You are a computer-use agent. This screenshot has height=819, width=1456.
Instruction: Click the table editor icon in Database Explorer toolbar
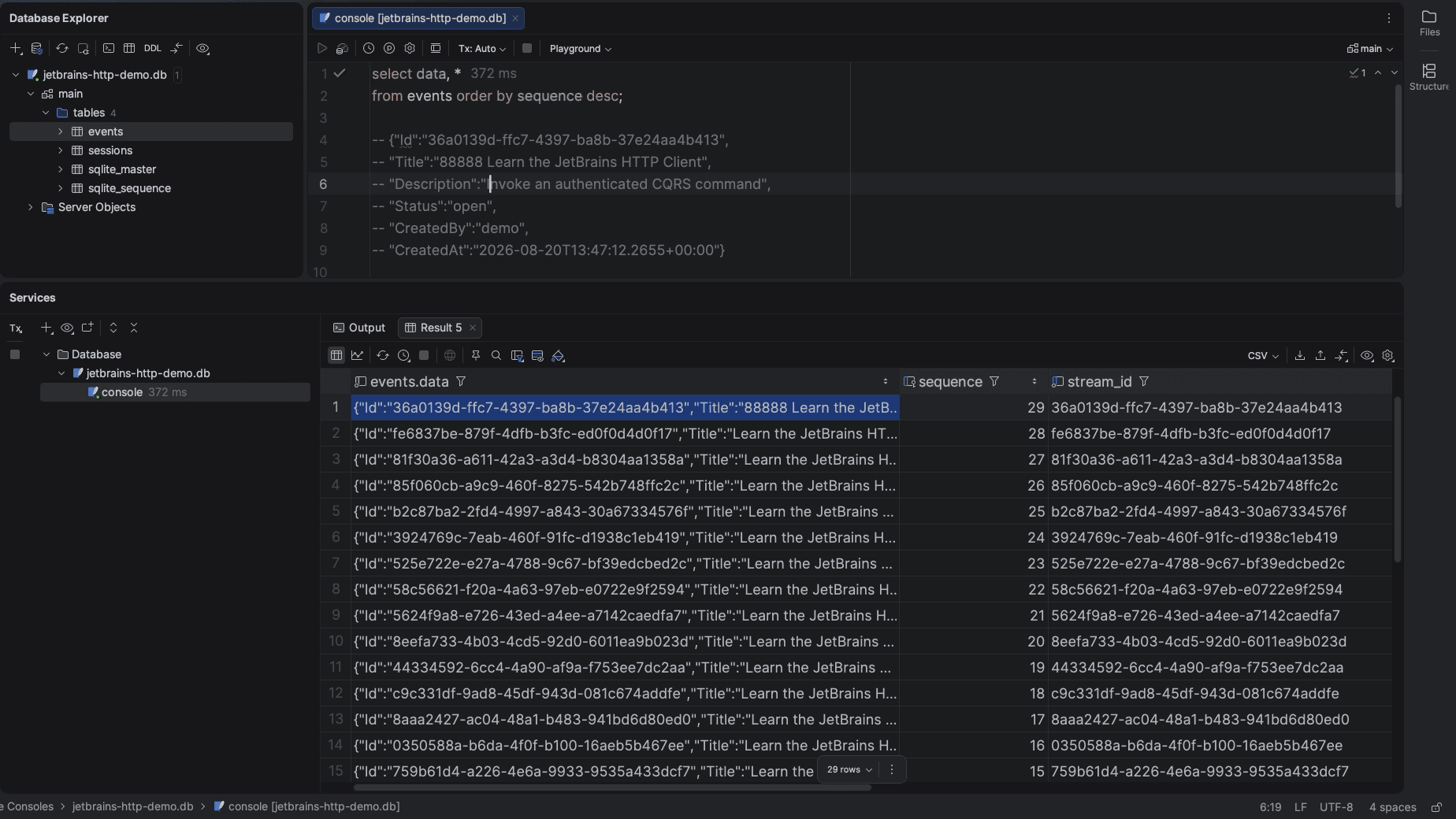coord(129,49)
